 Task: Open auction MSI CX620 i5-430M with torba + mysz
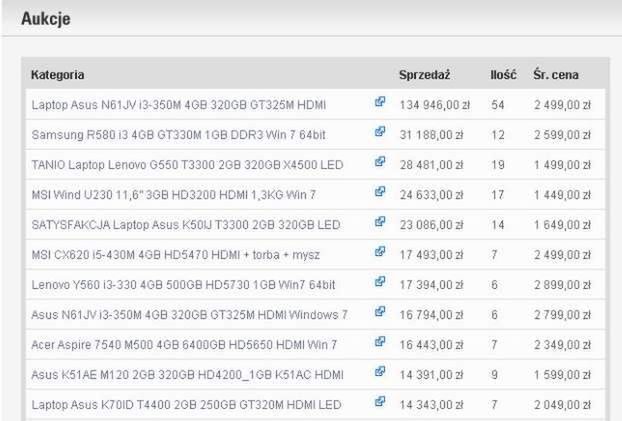pos(176,255)
